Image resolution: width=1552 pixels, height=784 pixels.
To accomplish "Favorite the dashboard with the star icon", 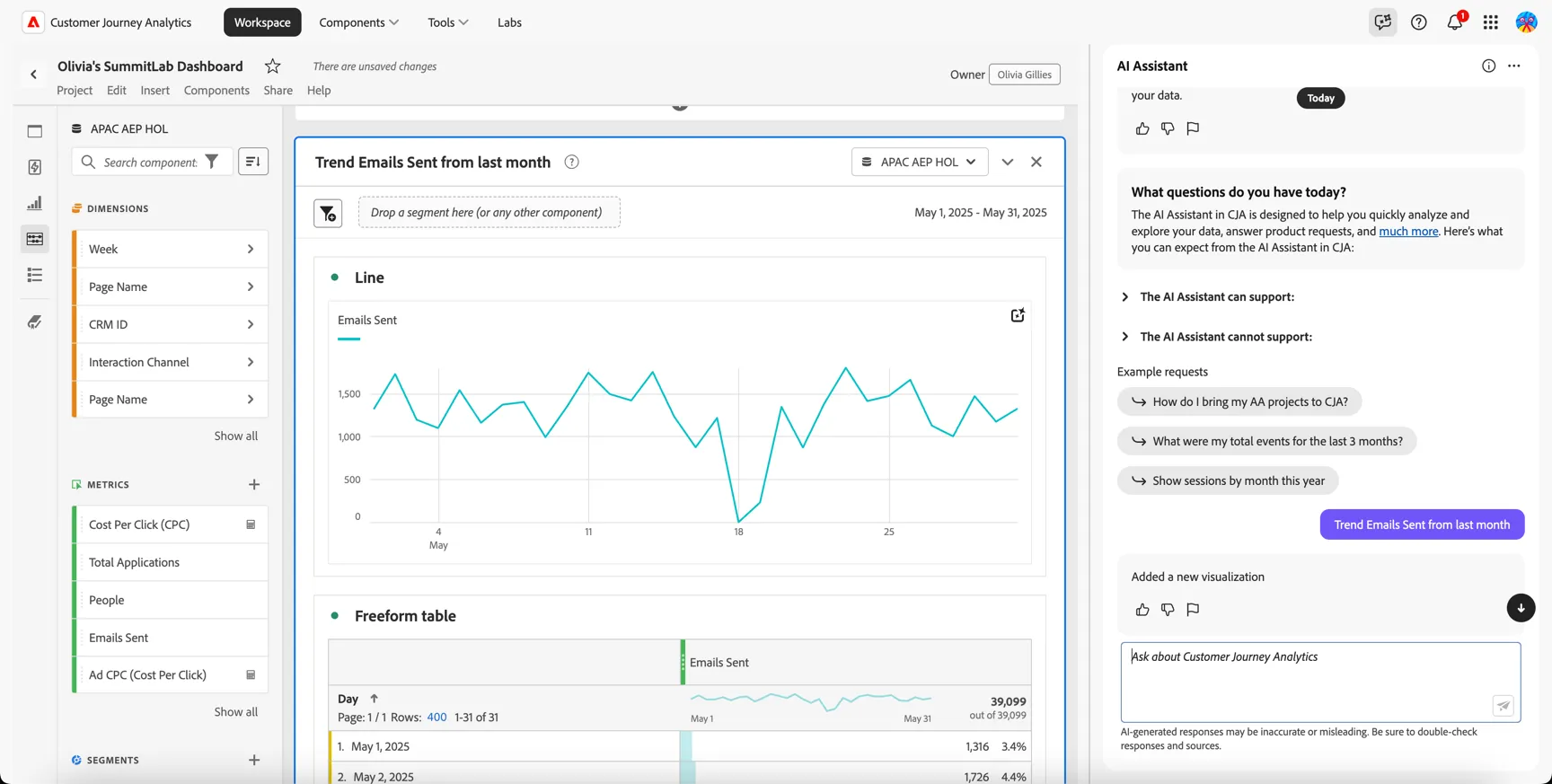I will pyautogui.click(x=273, y=66).
